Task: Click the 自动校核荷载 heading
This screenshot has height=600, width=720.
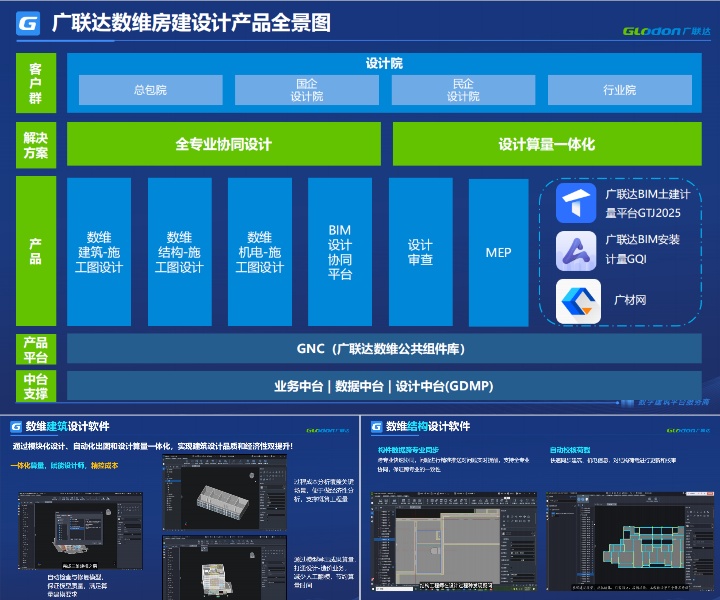Action: tap(570, 450)
